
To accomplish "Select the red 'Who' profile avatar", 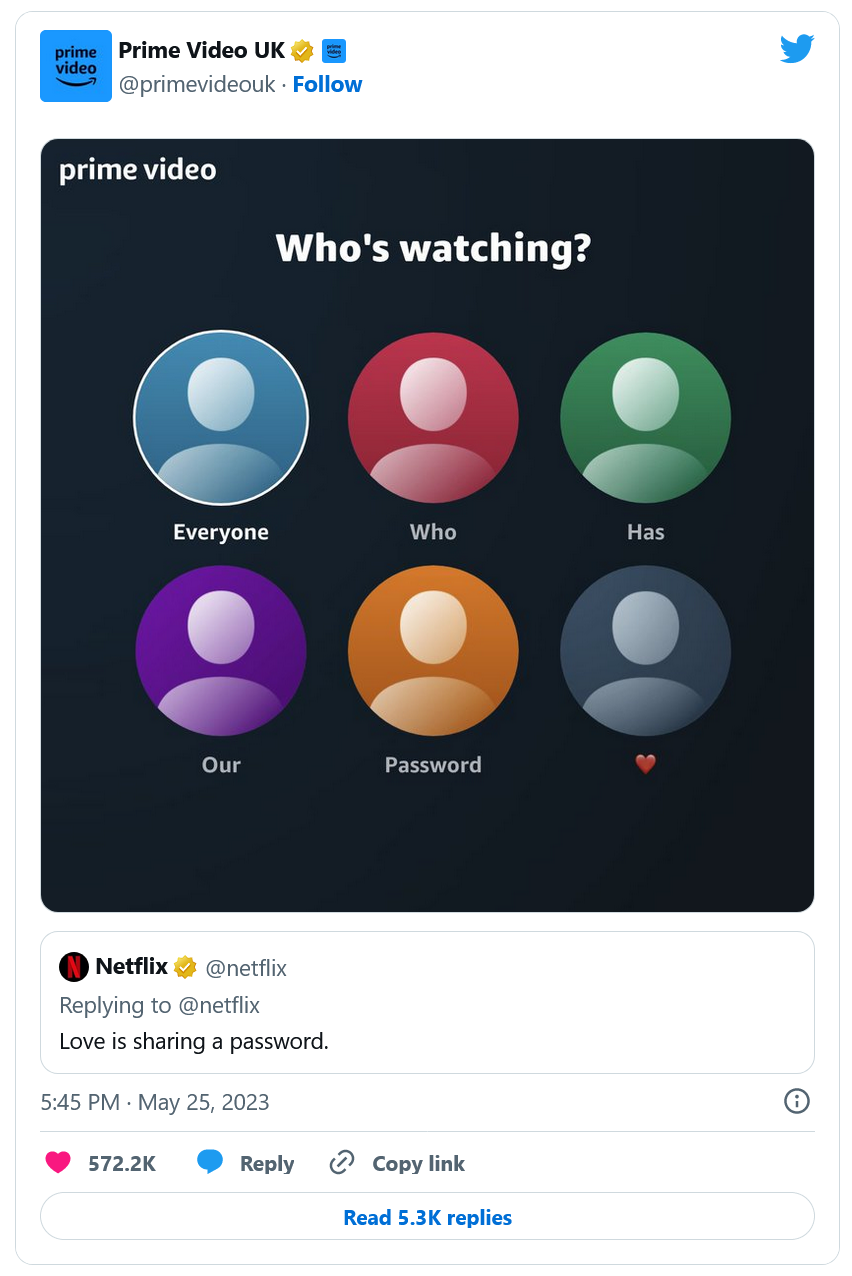I will 433,418.
